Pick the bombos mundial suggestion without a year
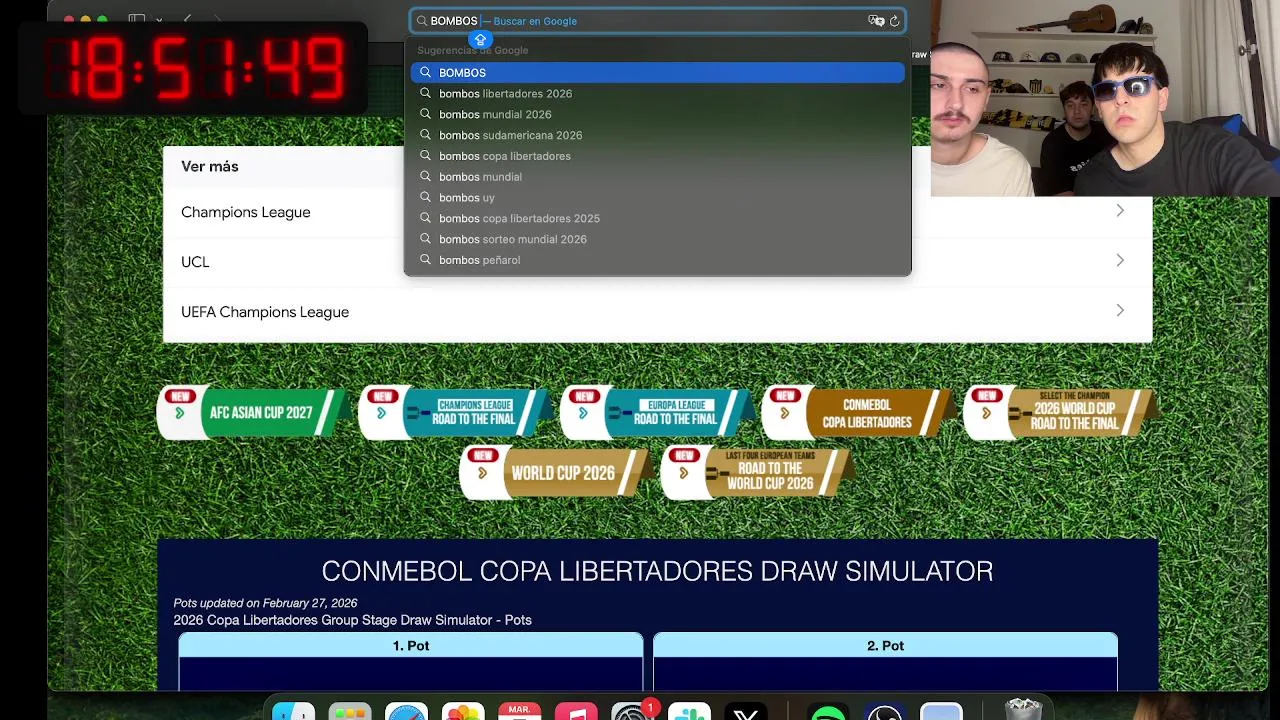1280x720 pixels. [658, 177]
